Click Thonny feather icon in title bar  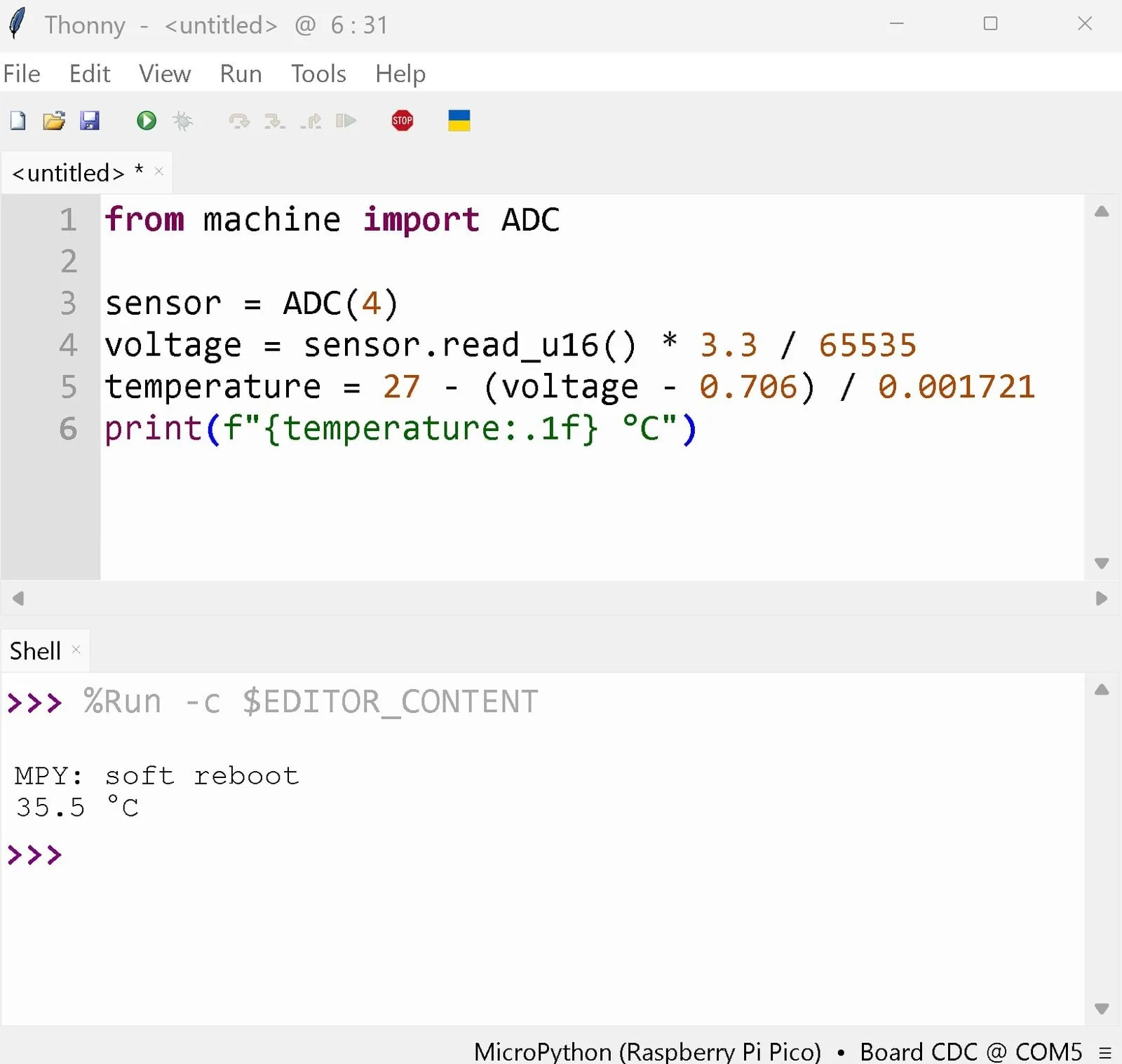pyautogui.click(x=18, y=23)
